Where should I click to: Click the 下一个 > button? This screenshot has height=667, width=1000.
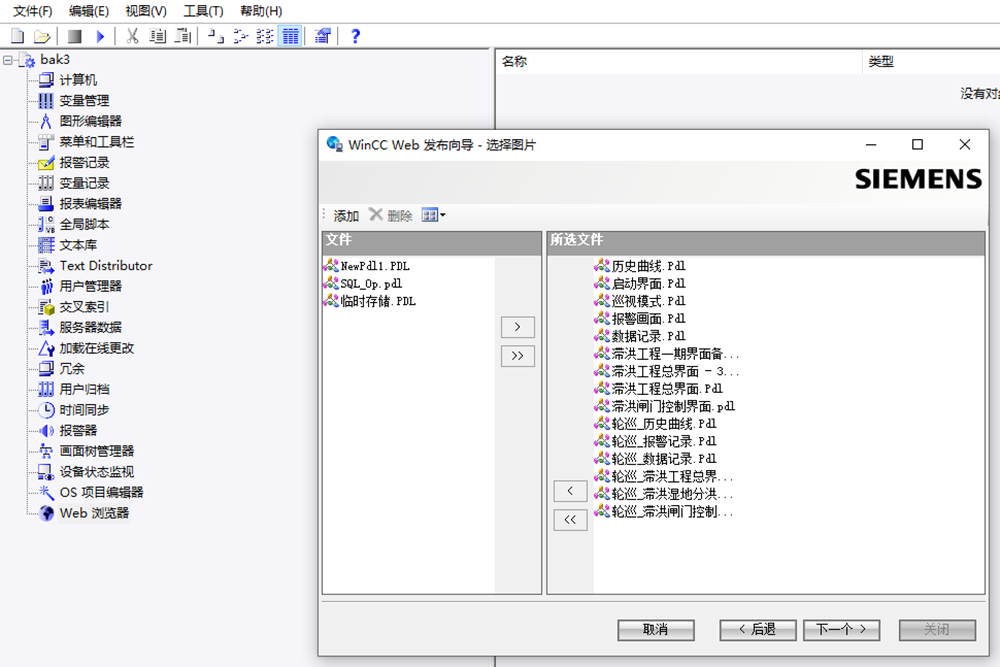[841, 629]
